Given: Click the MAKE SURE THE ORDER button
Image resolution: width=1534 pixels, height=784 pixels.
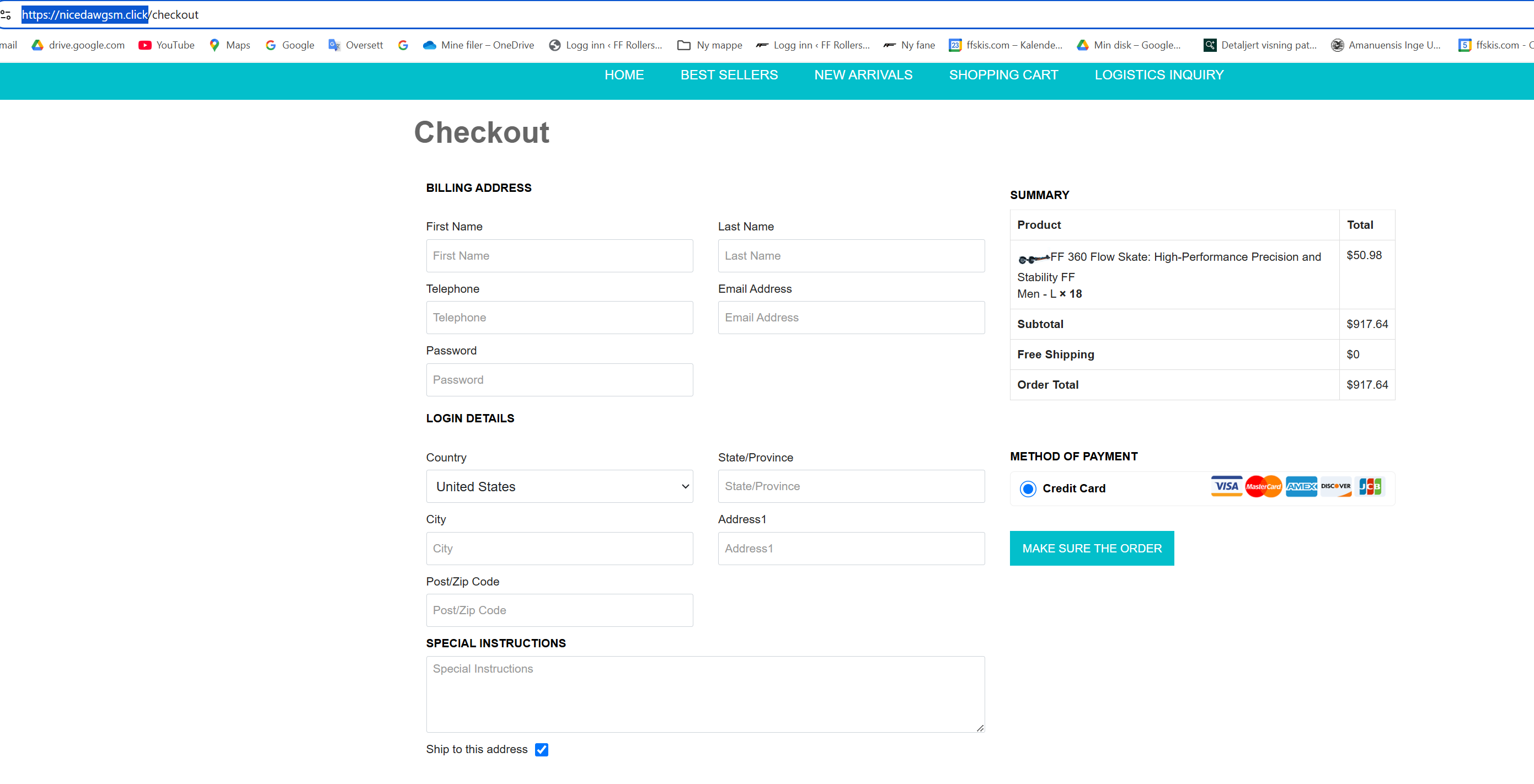Looking at the screenshot, I should 1092,548.
